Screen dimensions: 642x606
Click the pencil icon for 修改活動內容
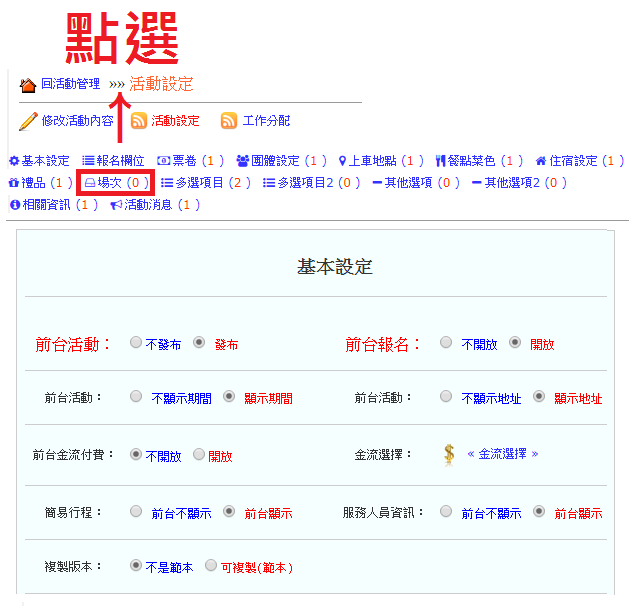pyautogui.click(x=28, y=121)
